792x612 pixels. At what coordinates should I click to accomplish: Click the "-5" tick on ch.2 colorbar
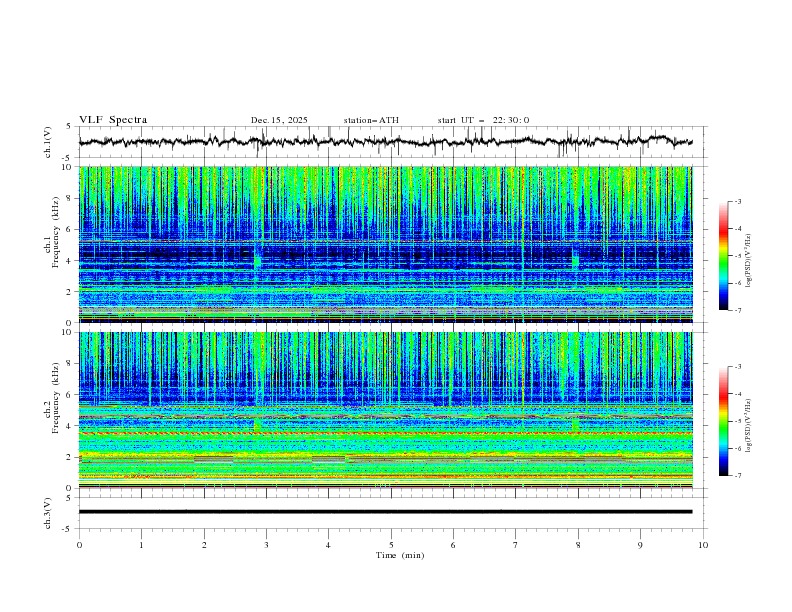[737, 421]
